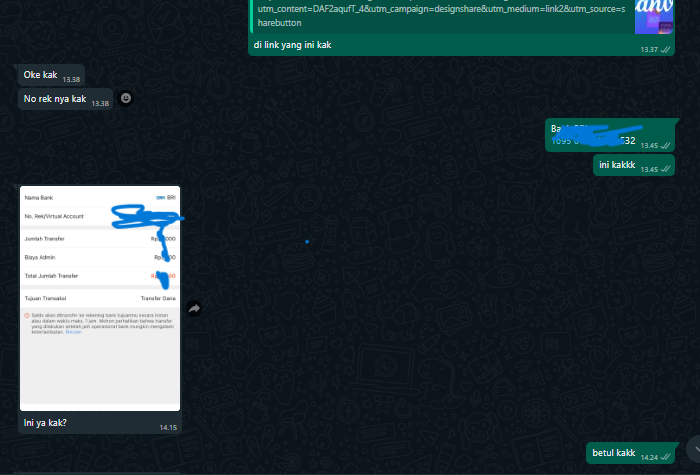The width and height of the screenshot is (700, 475).
Task: Click read ticks on "betul kakk" message
Action: pos(665,457)
